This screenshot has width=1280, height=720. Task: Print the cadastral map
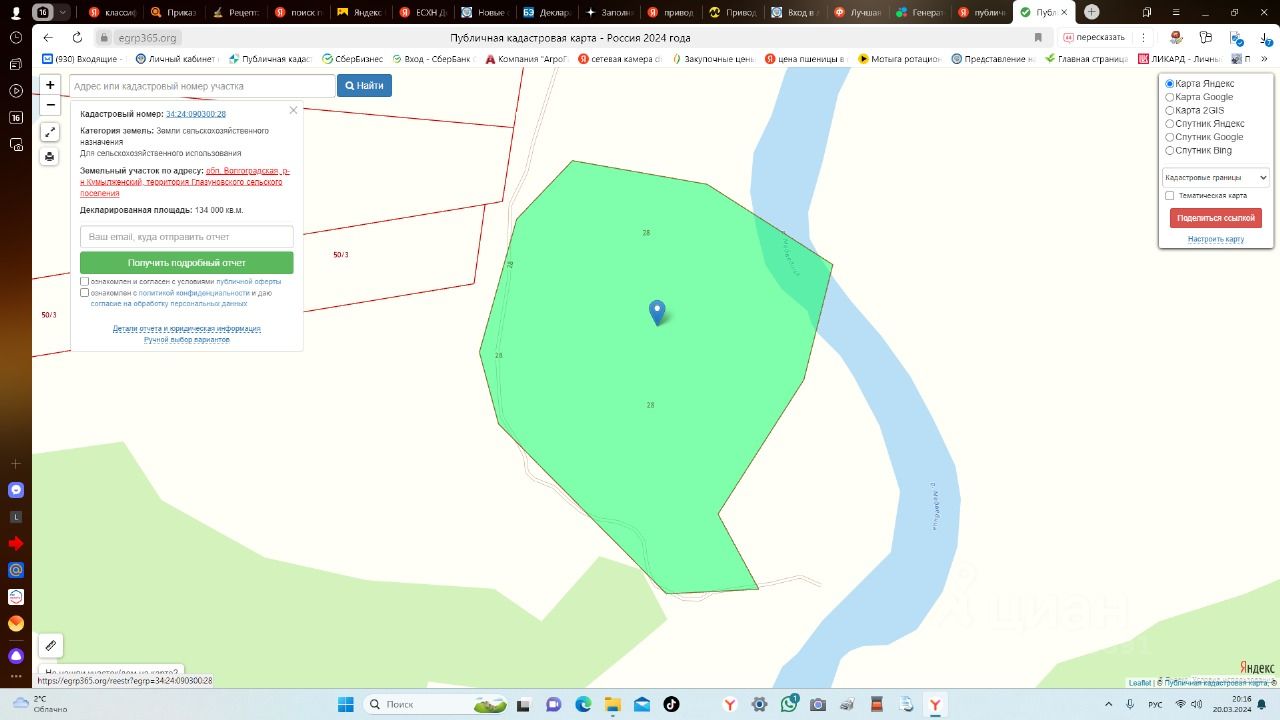click(50, 156)
